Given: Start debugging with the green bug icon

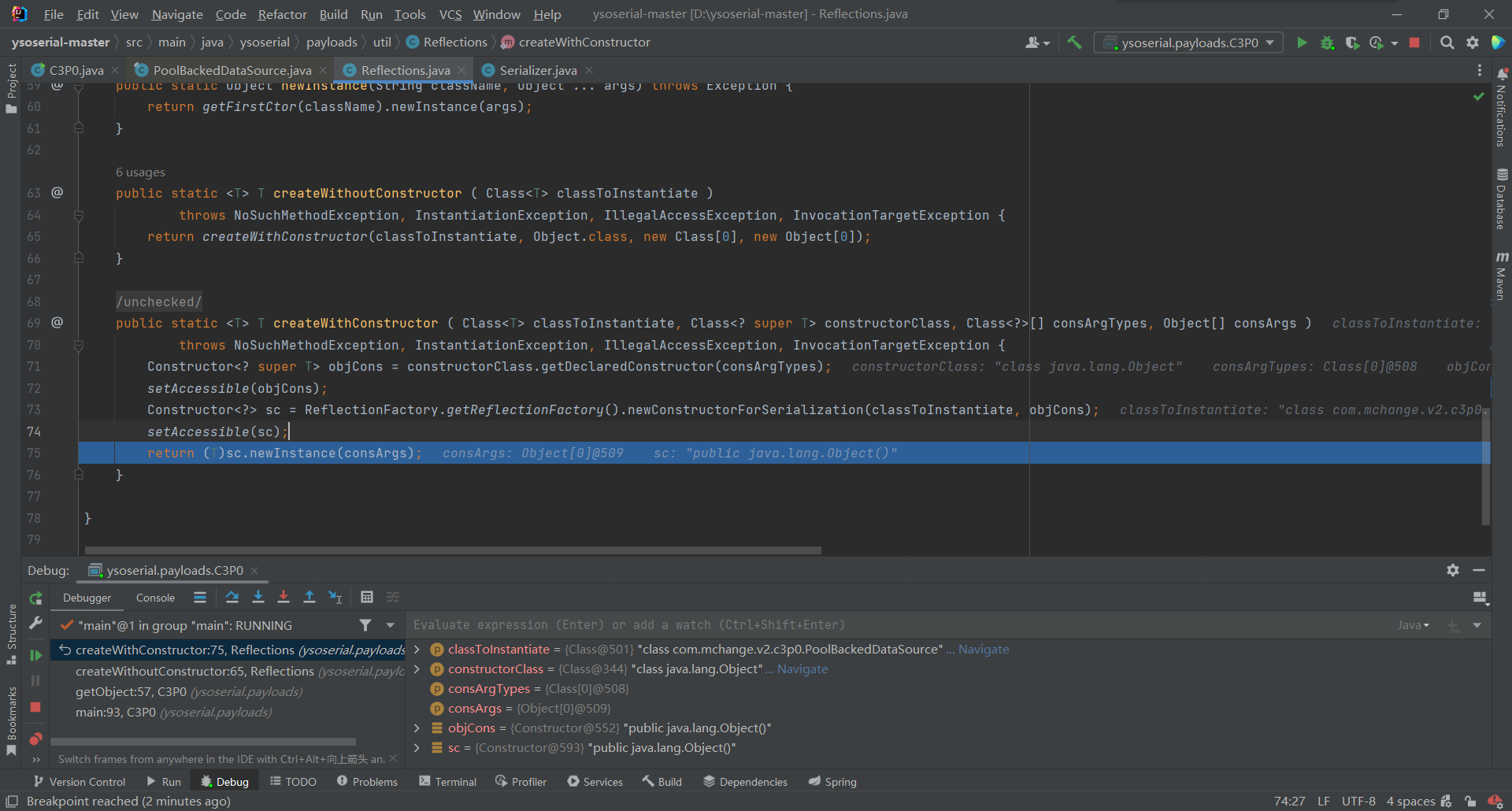Looking at the screenshot, I should (x=1327, y=43).
